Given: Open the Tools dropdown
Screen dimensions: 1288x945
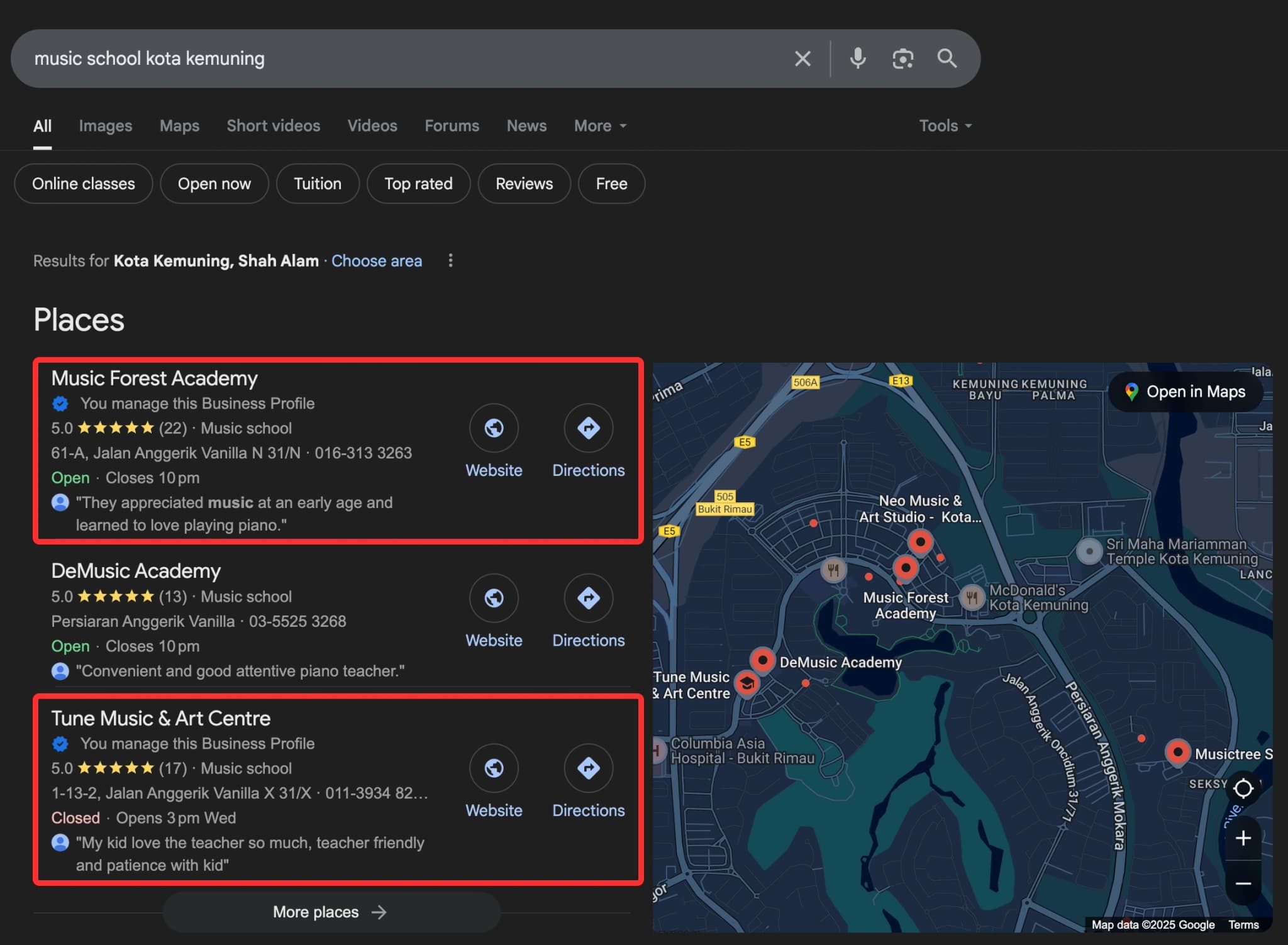Looking at the screenshot, I should (945, 126).
